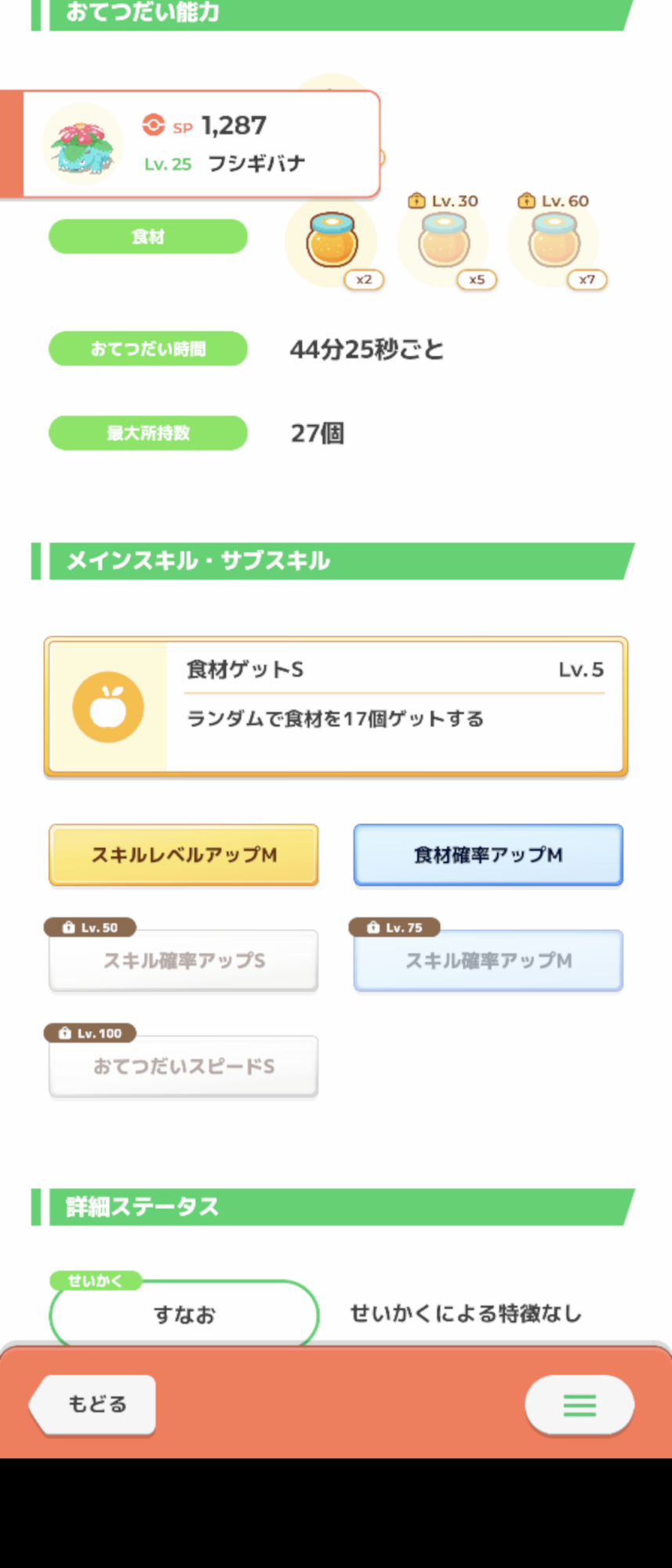Tap the Lv. 50 lock badge
672x1568 pixels.
coord(90,927)
